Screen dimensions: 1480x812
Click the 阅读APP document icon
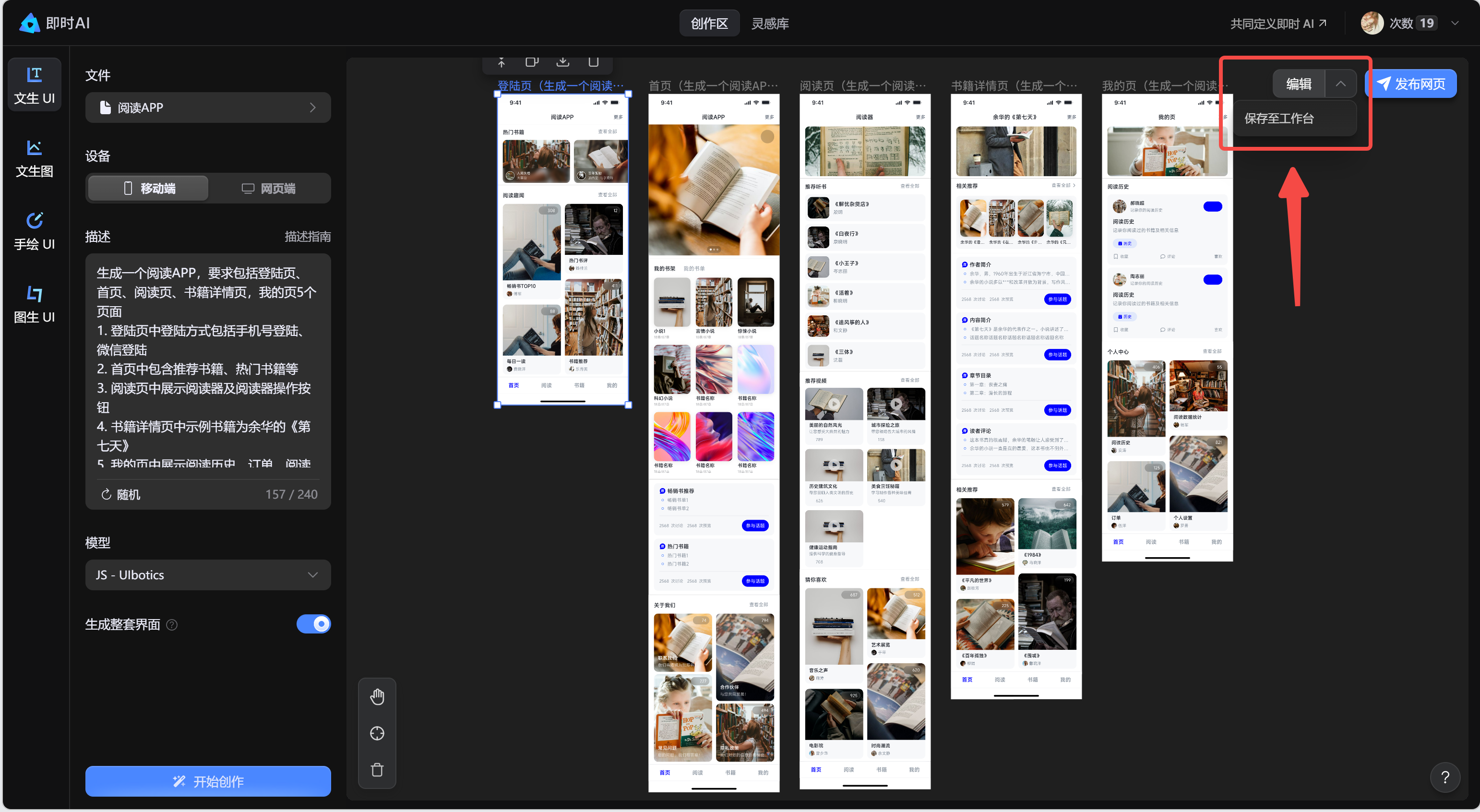(x=105, y=107)
